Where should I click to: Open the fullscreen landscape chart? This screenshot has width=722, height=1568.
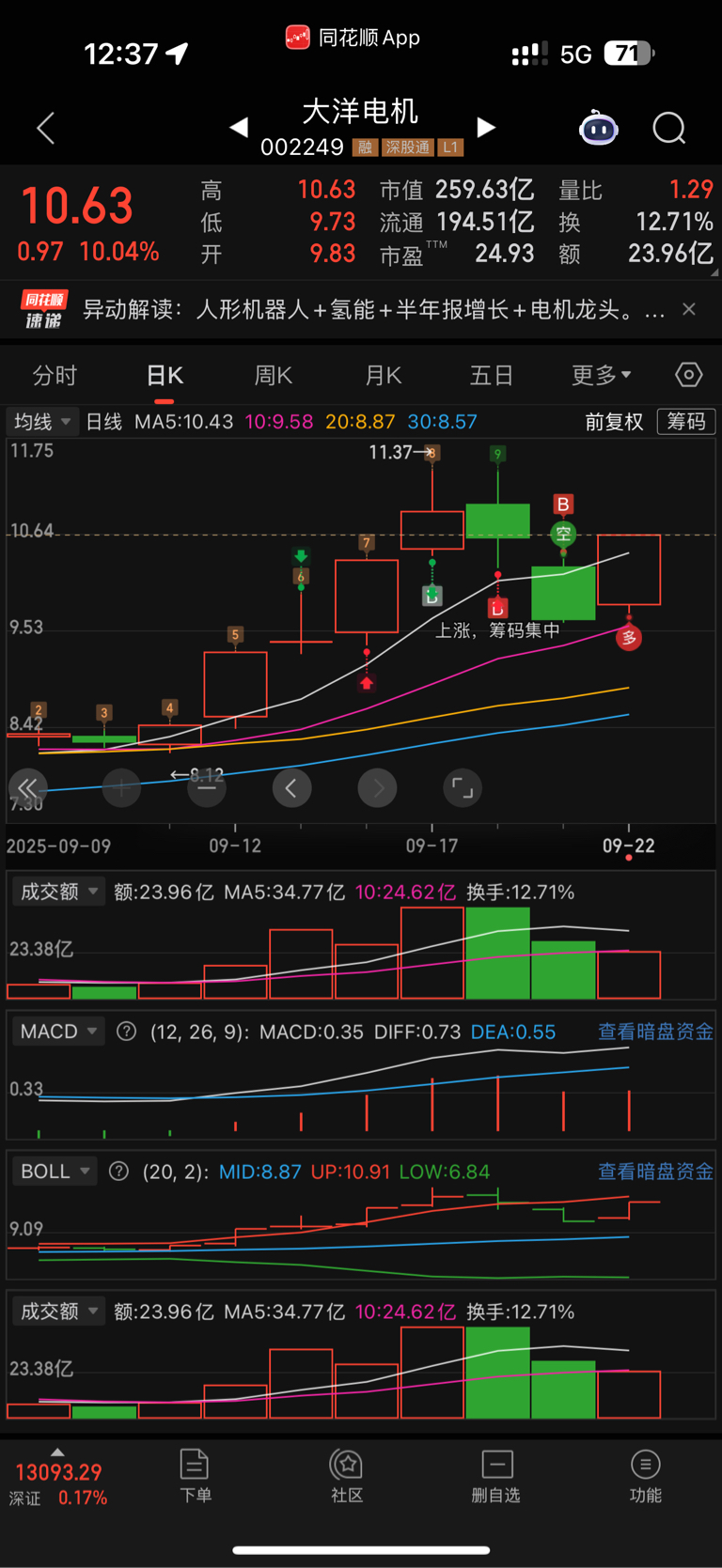463,787
